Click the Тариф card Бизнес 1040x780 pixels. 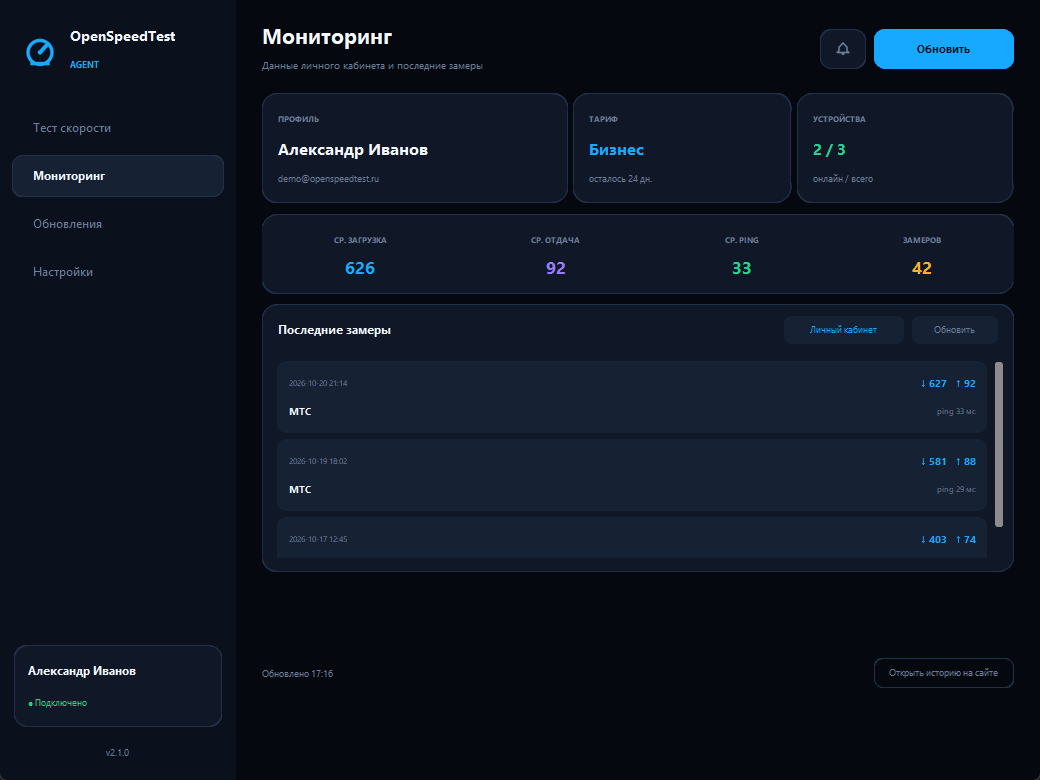point(682,148)
